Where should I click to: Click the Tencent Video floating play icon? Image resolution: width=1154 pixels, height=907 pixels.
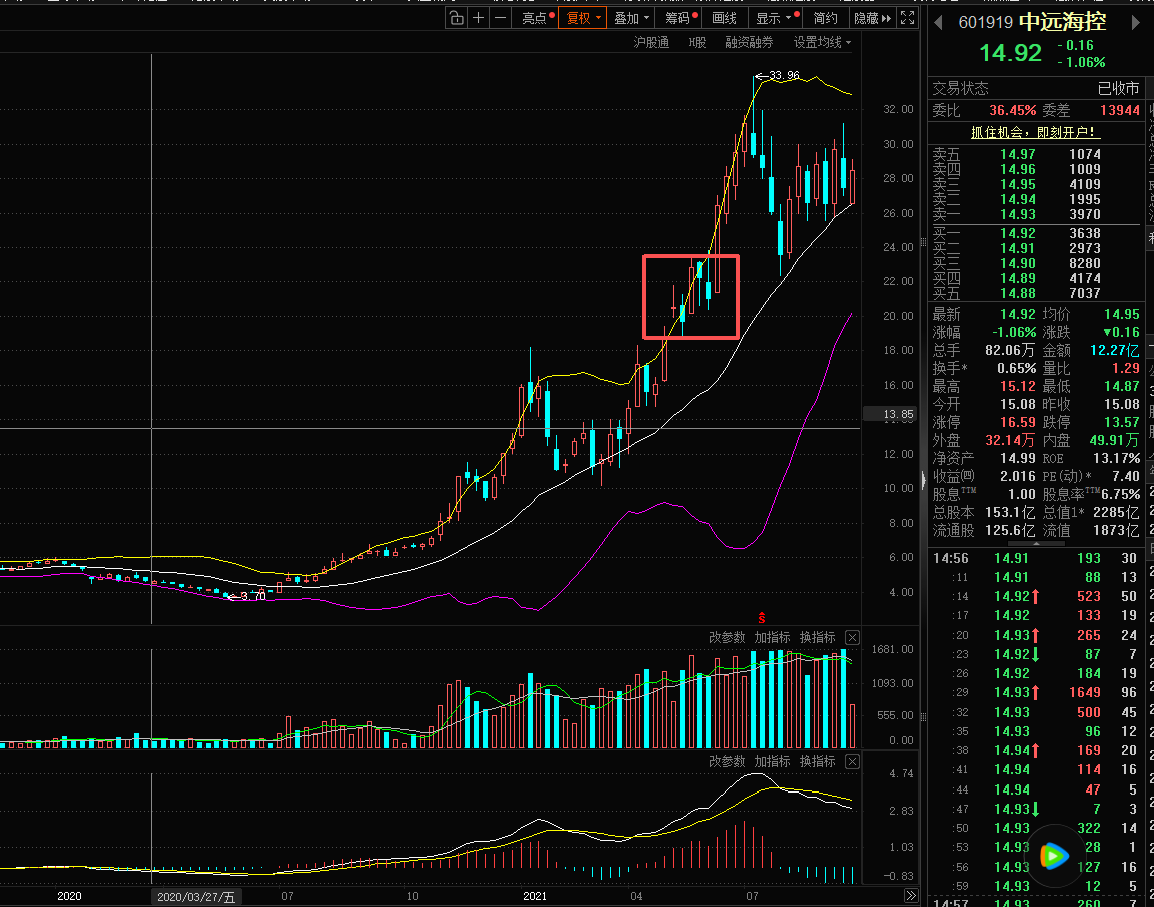[x=1053, y=855]
